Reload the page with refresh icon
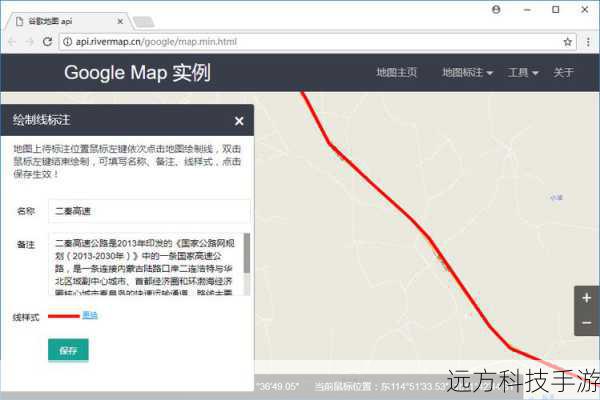The width and height of the screenshot is (600, 400). (x=47, y=41)
